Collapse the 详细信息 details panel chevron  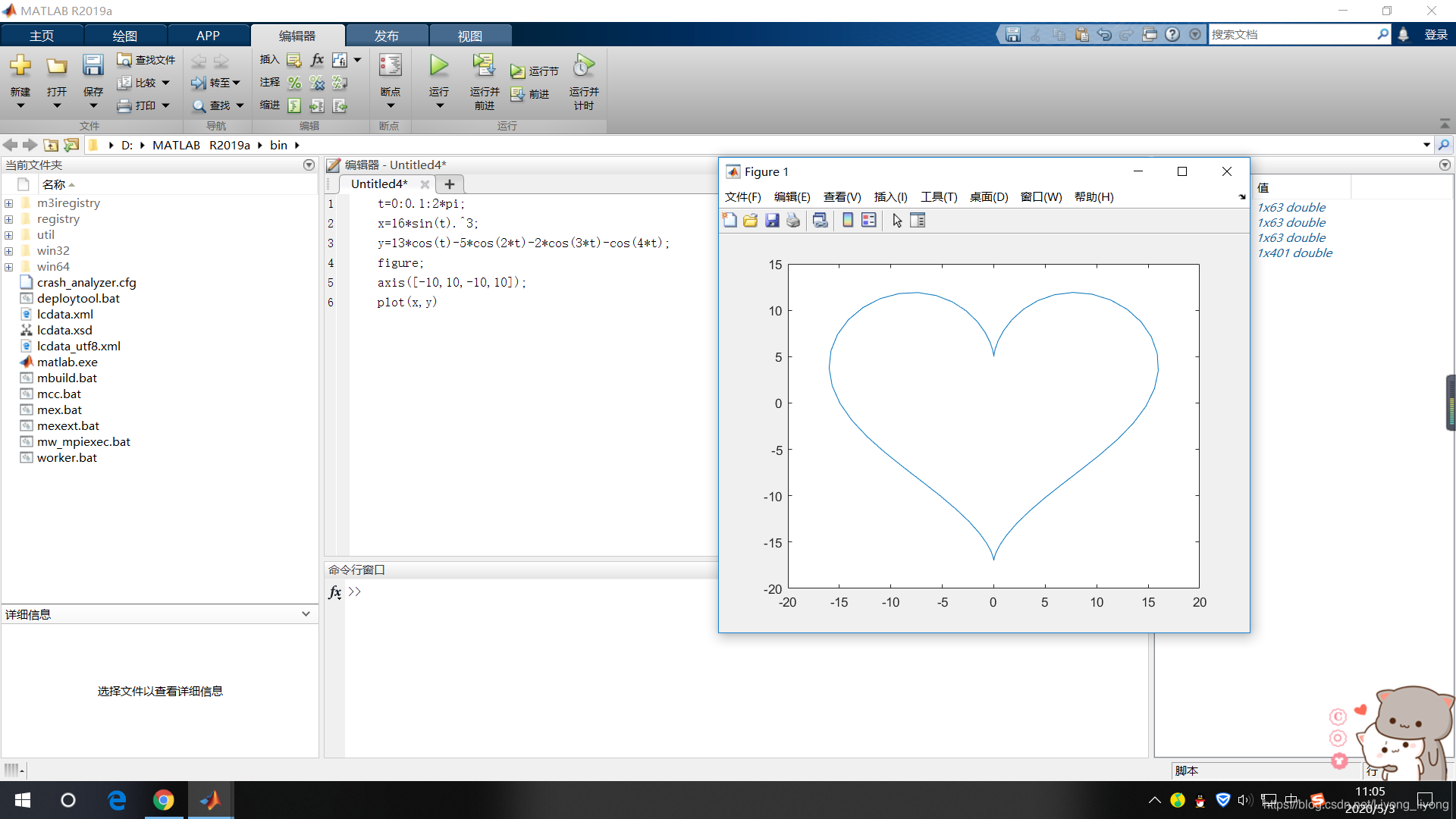point(306,614)
